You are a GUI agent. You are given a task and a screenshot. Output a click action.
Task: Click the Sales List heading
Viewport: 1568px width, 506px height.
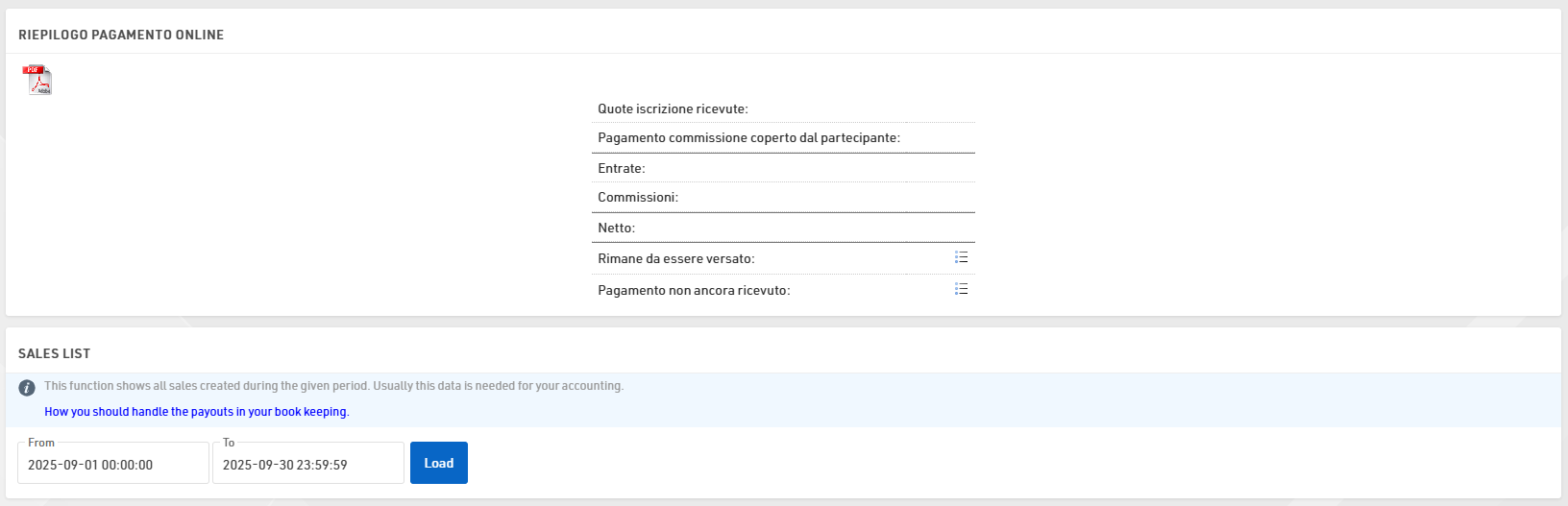click(x=54, y=353)
